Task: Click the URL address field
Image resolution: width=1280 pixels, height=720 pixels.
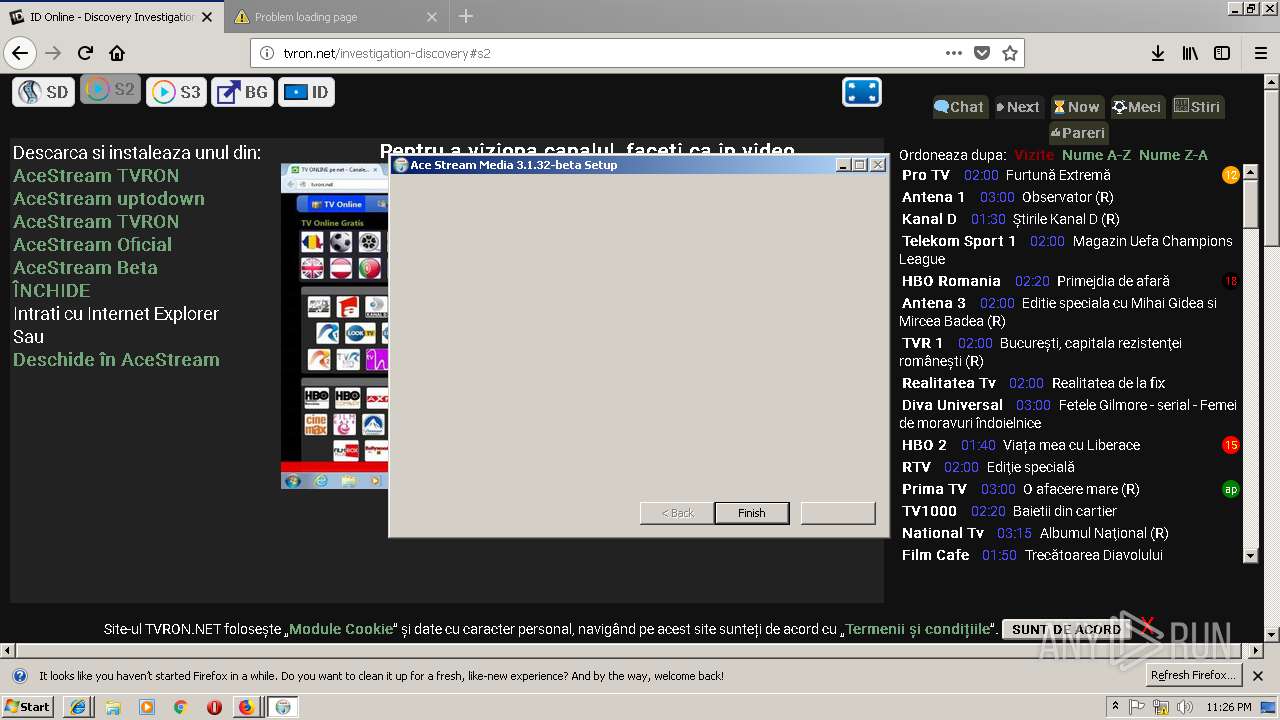Action: click(x=610, y=53)
